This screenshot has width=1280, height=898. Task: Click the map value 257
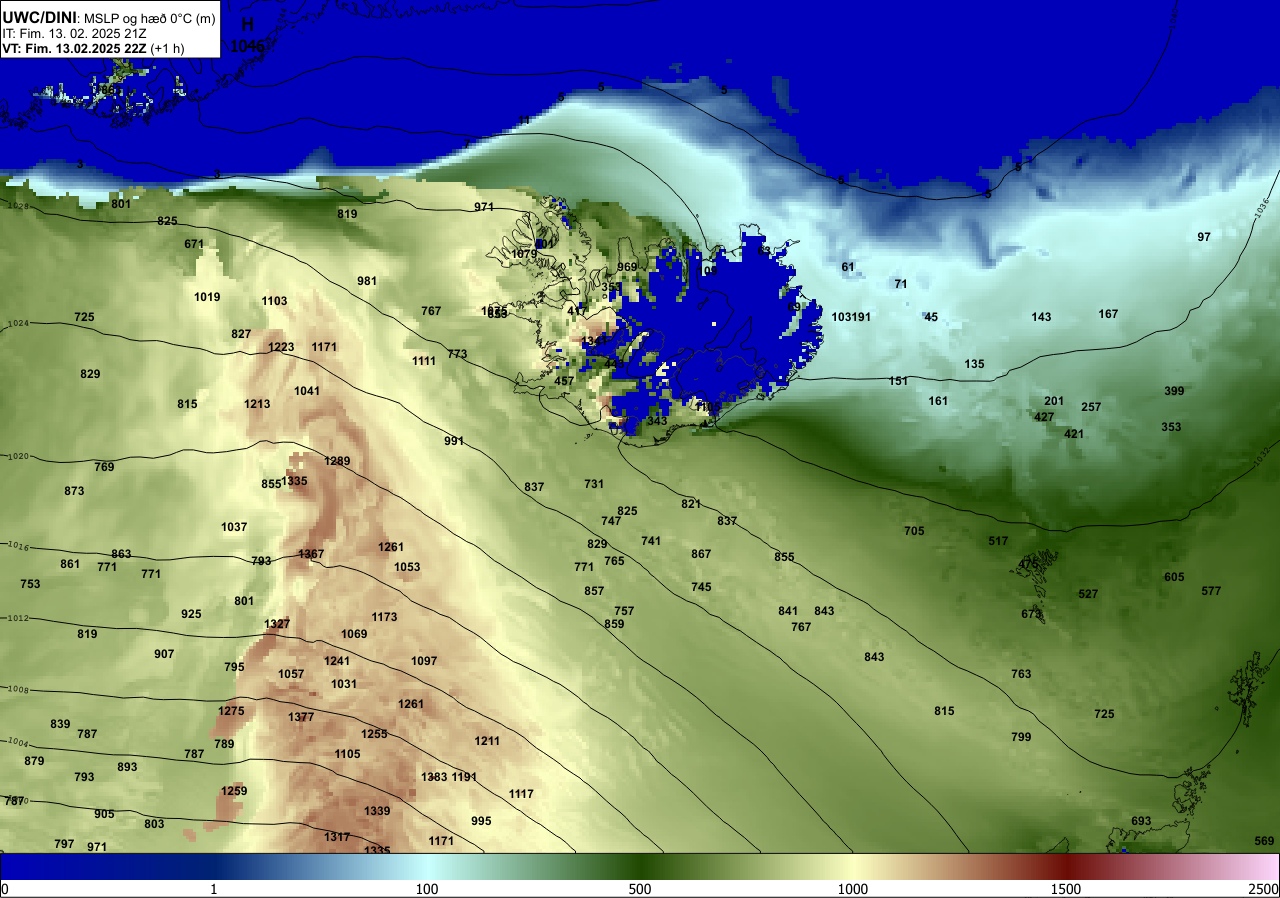coord(1091,407)
